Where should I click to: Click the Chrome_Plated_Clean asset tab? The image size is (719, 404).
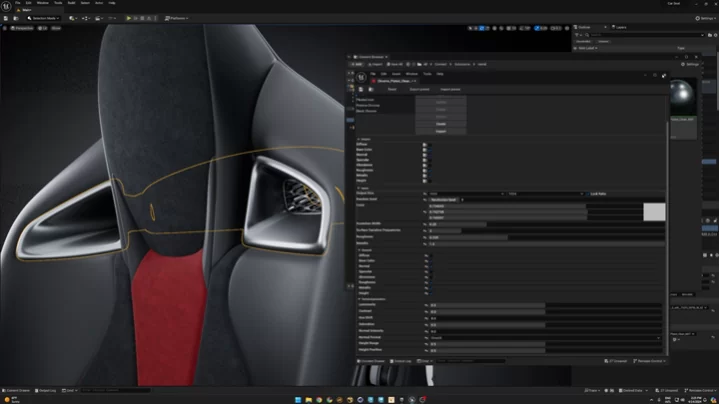click(395, 81)
